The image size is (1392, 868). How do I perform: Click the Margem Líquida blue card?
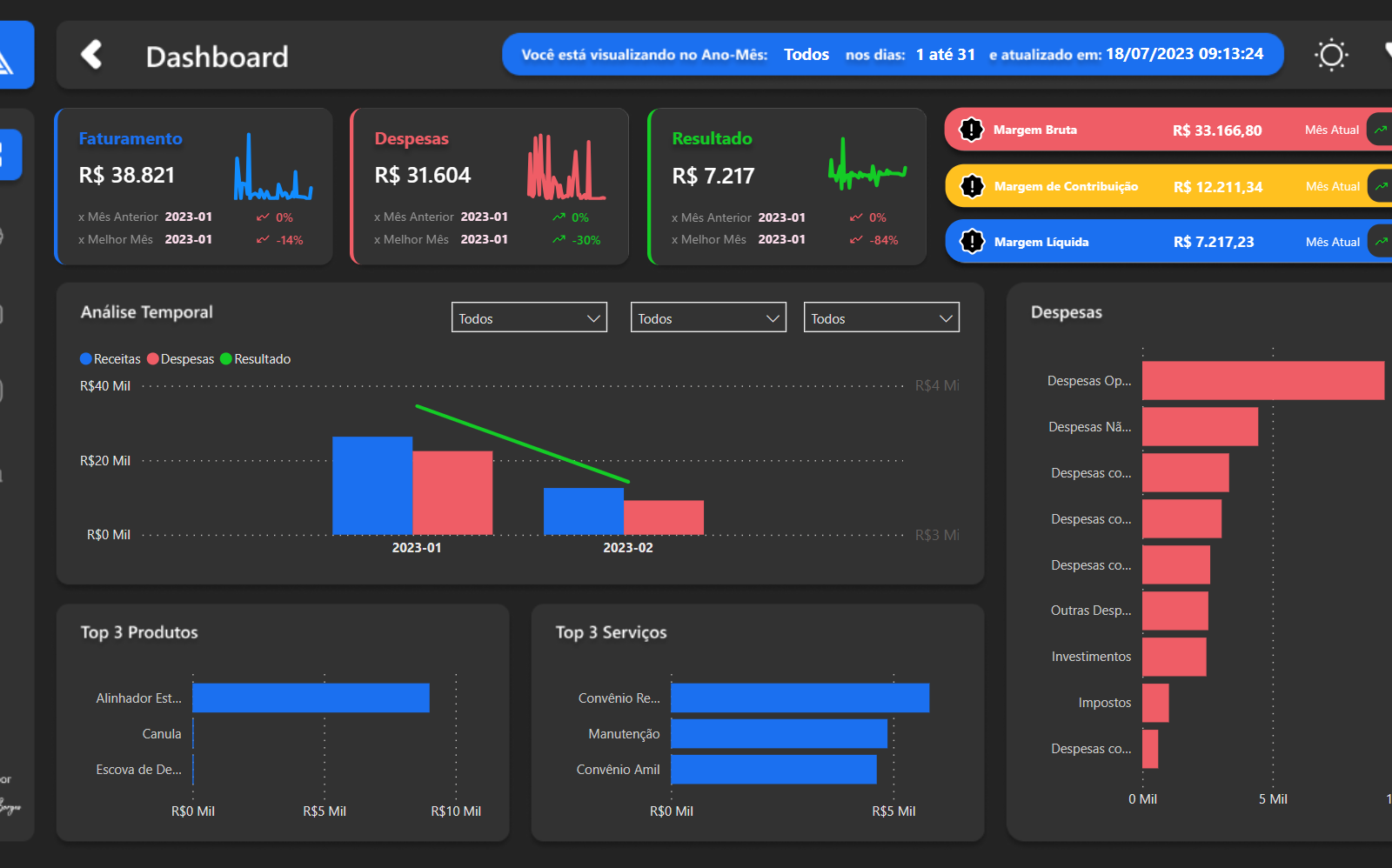1168,242
